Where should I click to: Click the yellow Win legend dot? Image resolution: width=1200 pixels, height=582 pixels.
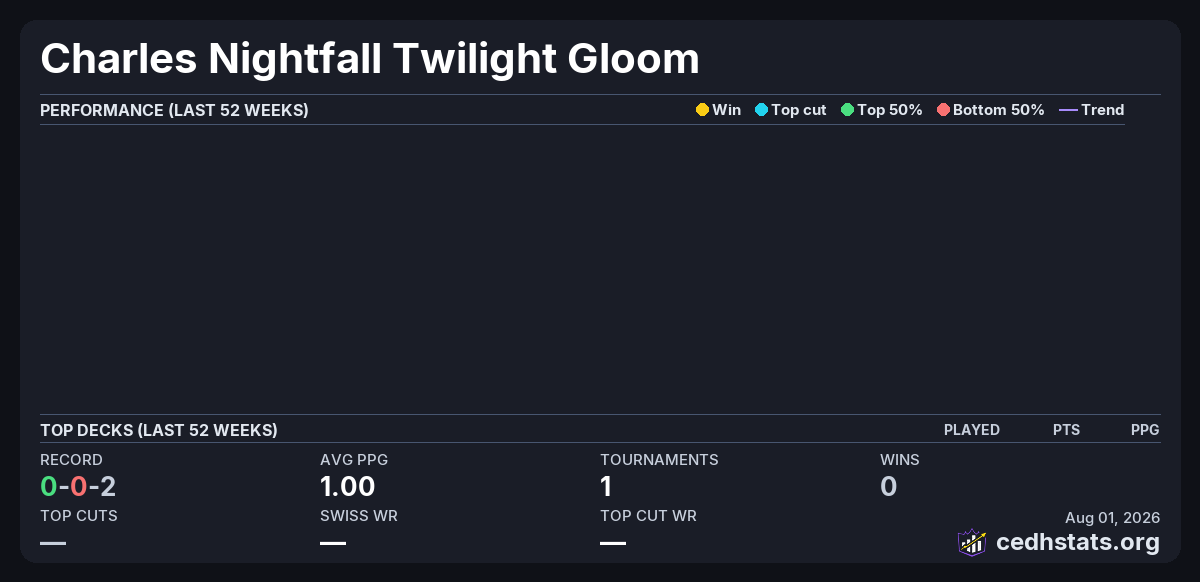(x=702, y=110)
